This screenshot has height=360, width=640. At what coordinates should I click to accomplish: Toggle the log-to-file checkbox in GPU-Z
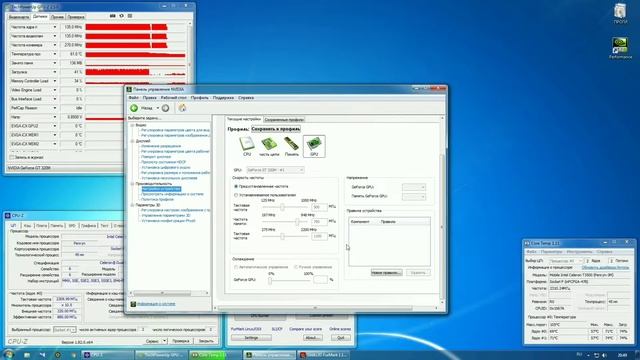click(12, 157)
